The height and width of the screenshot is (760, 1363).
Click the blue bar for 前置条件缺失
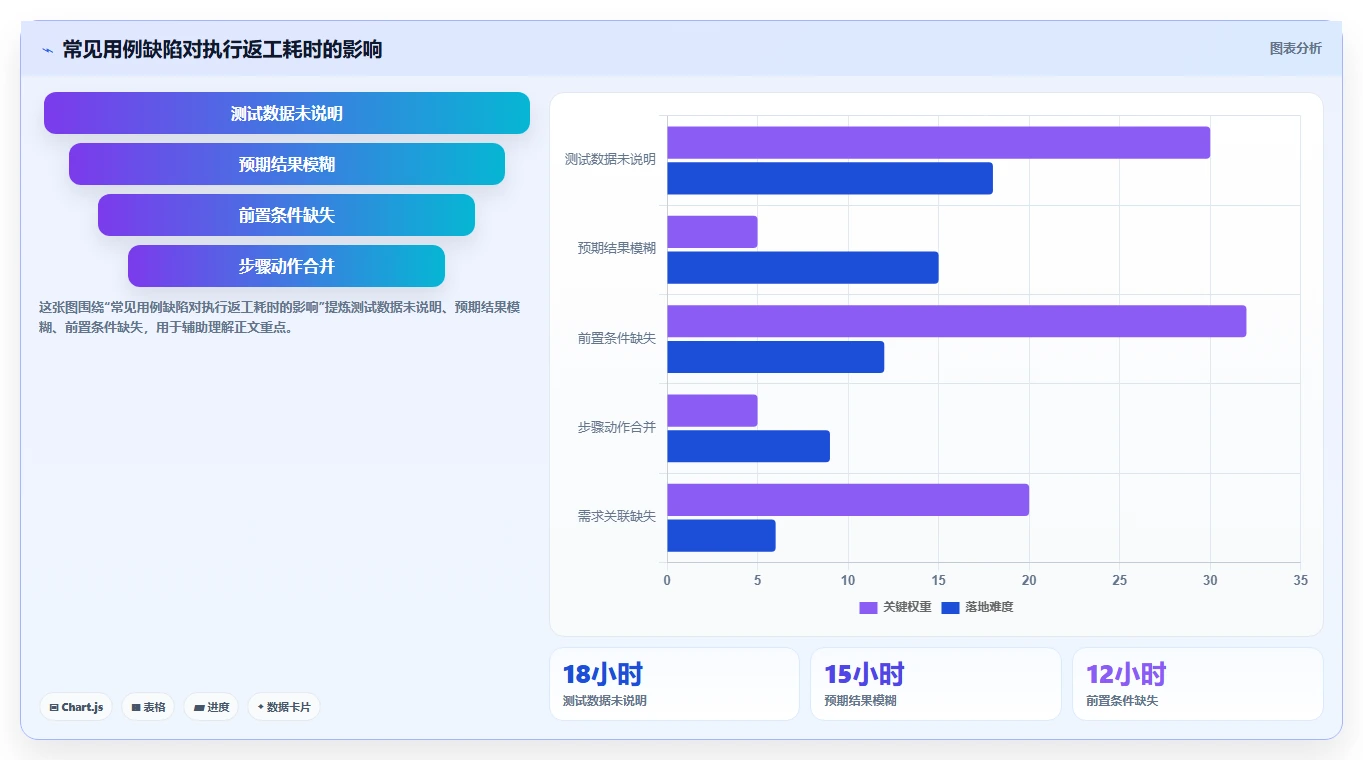[x=775, y=357]
